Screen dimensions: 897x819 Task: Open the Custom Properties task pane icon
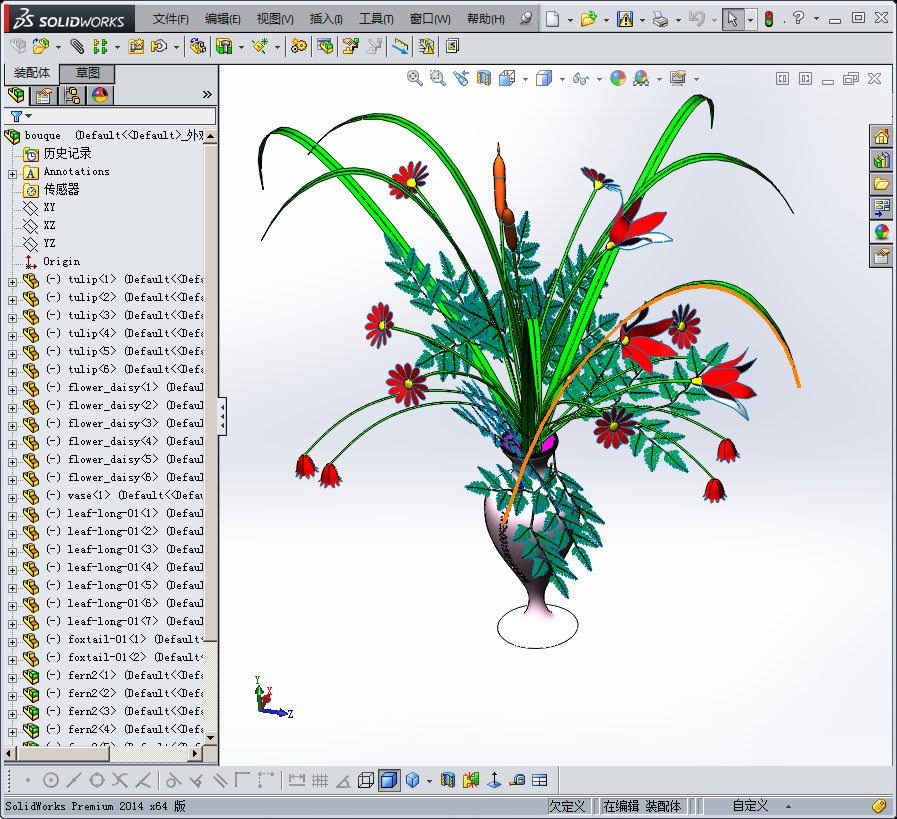tap(881, 256)
